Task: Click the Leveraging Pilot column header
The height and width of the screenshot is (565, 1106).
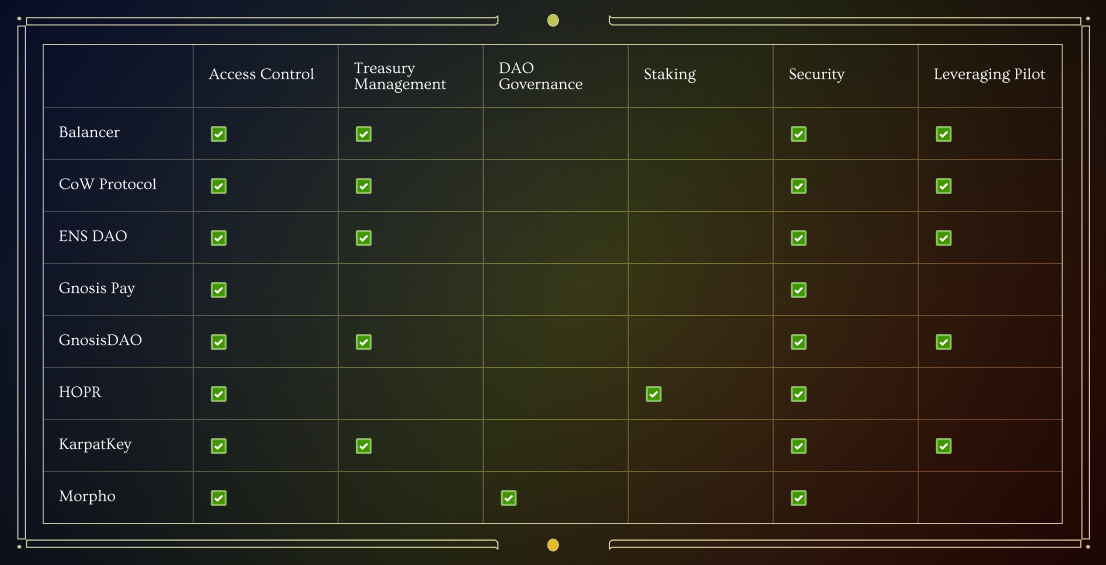Action: [990, 75]
